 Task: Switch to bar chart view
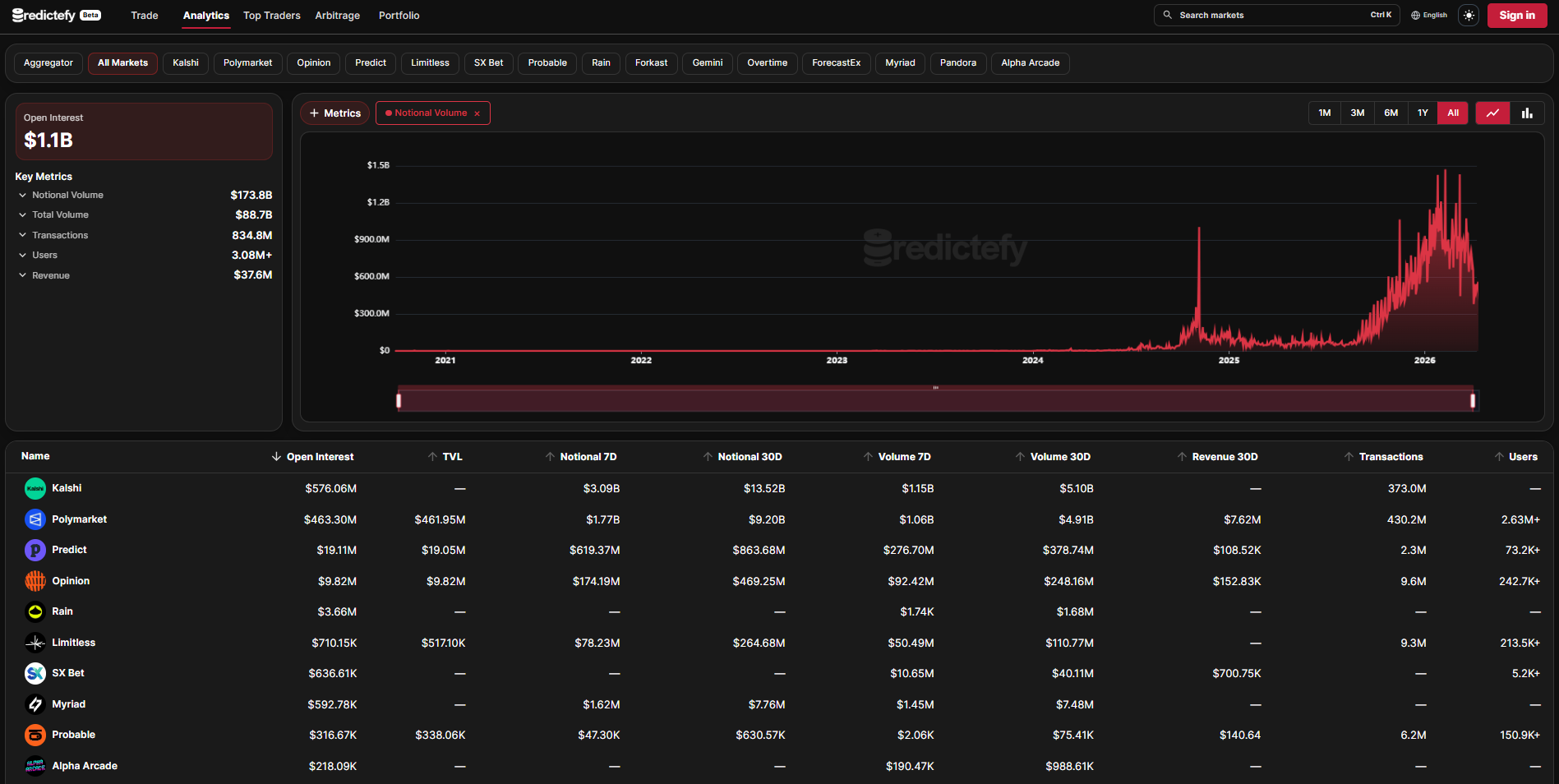click(x=1527, y=113)
